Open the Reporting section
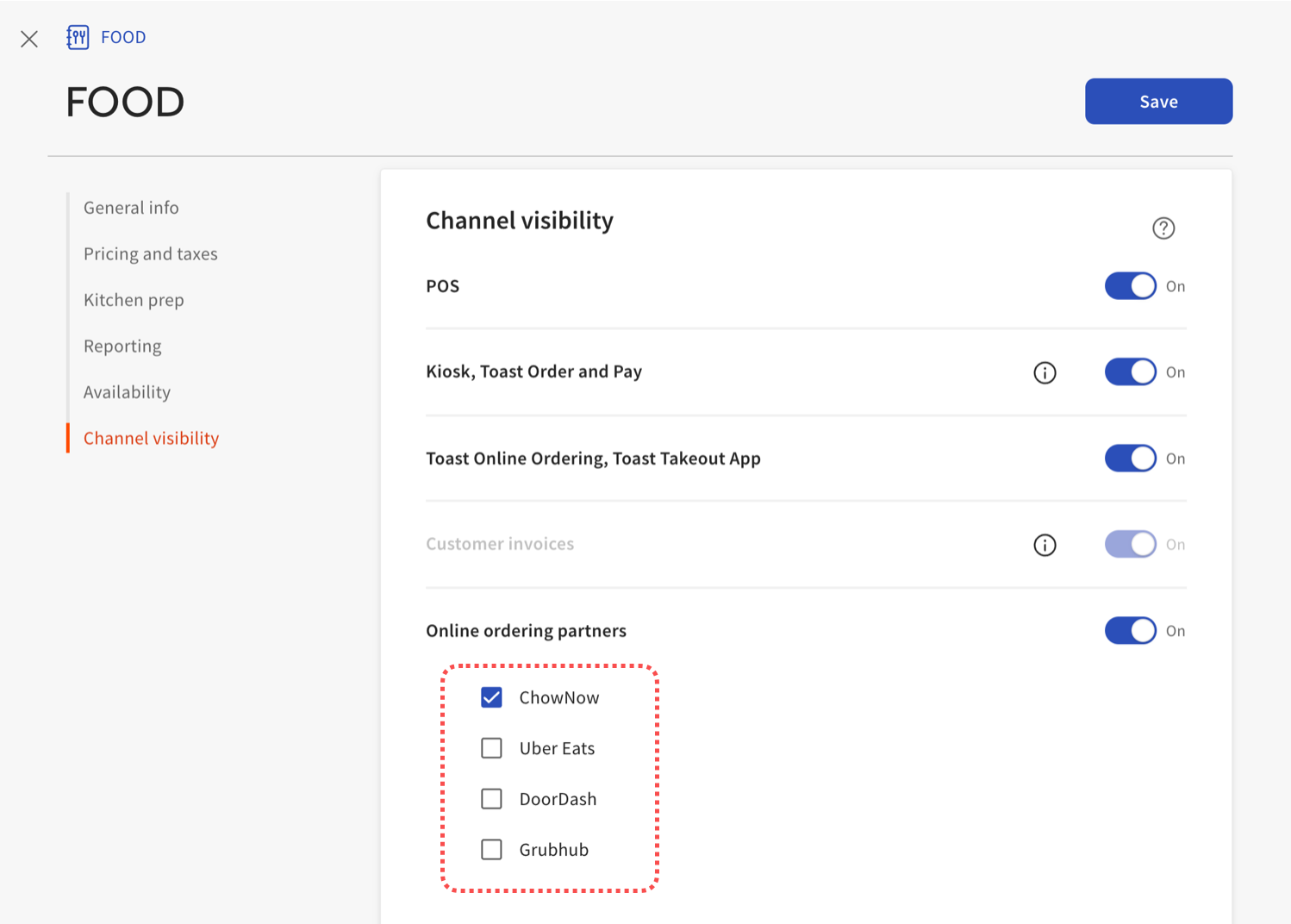Screen dimensions: 1291x924 [122, 346]
